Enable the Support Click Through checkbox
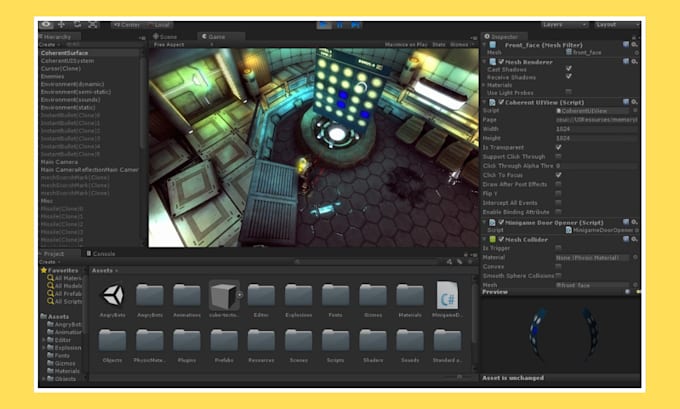 click(x=559, y=156)
